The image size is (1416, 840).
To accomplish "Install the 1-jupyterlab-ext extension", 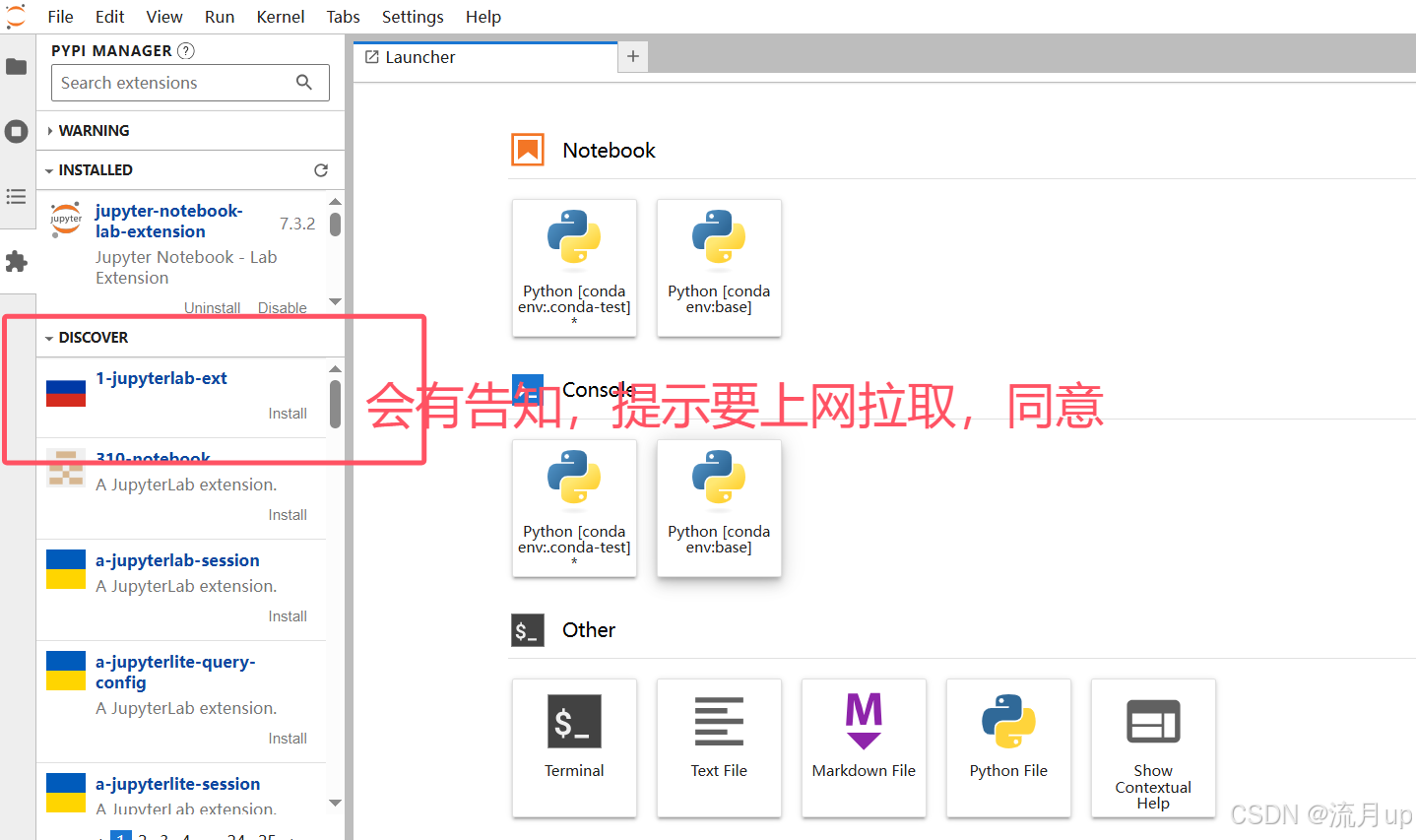I will coord(287,413).
